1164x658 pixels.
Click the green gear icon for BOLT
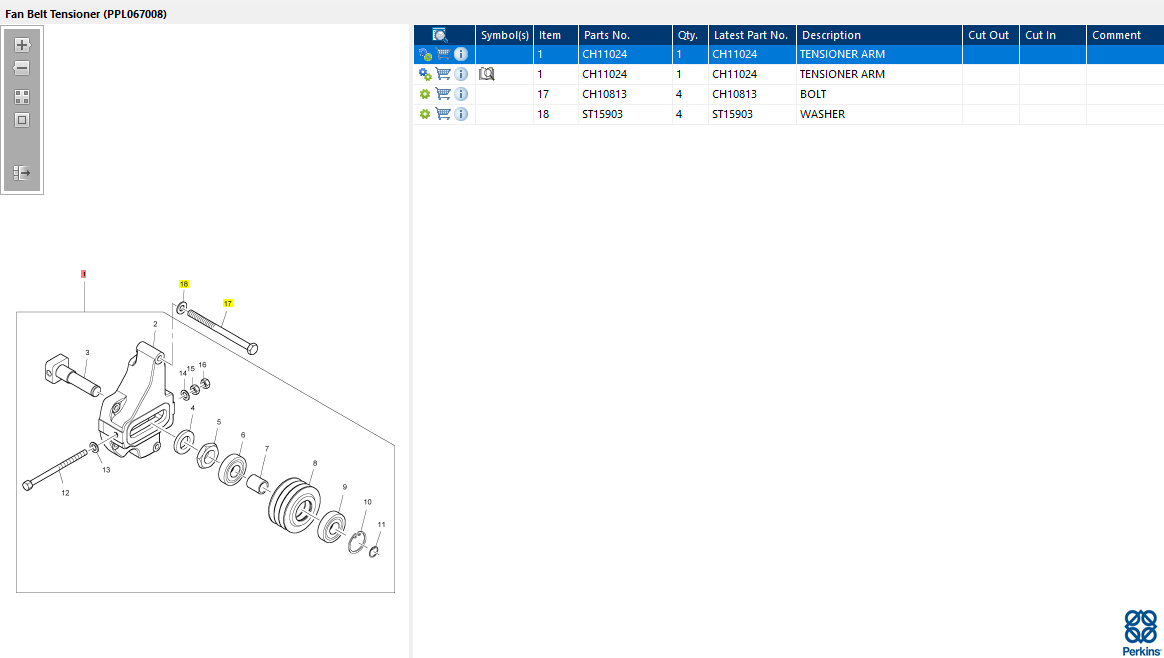pos(425,94)
